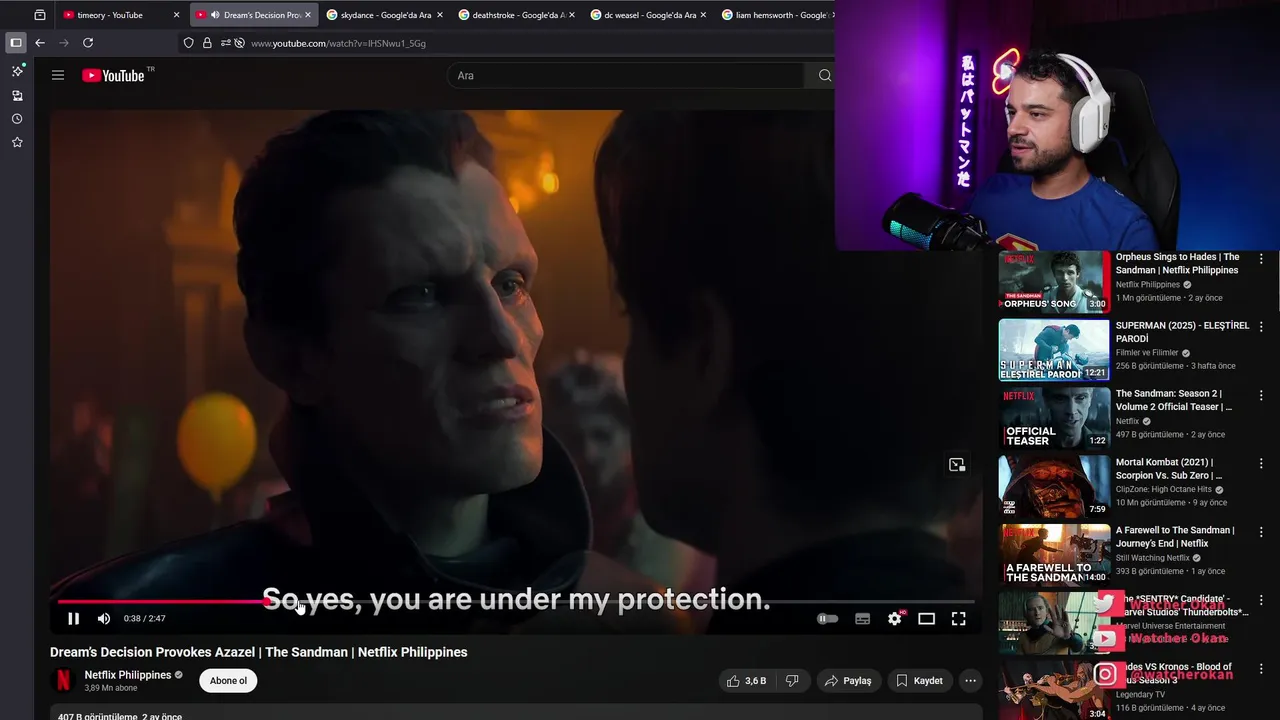Click the video title Dream's Decision Provokes Azazel
The height and width of the screenshot is (720, 1280).
(259, 652)
